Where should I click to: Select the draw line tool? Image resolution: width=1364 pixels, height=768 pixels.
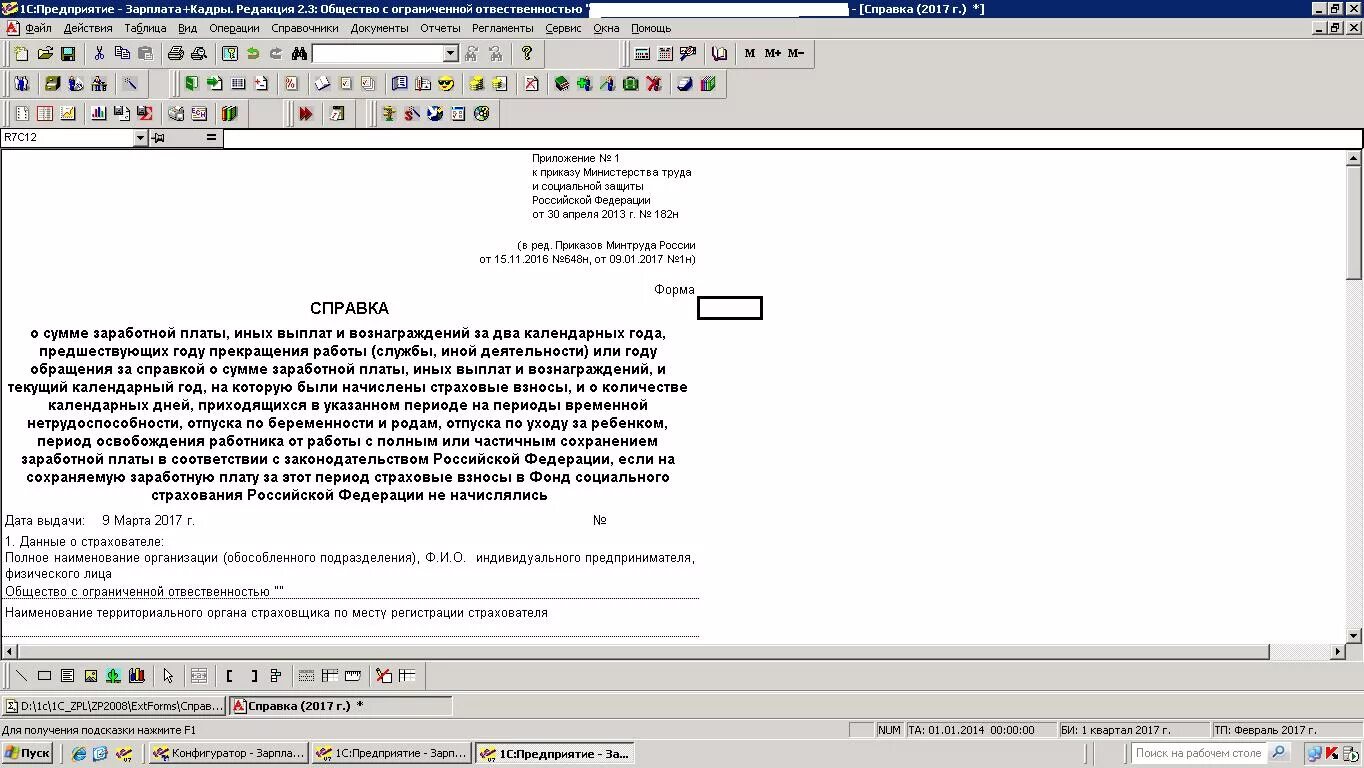point(21,676)
